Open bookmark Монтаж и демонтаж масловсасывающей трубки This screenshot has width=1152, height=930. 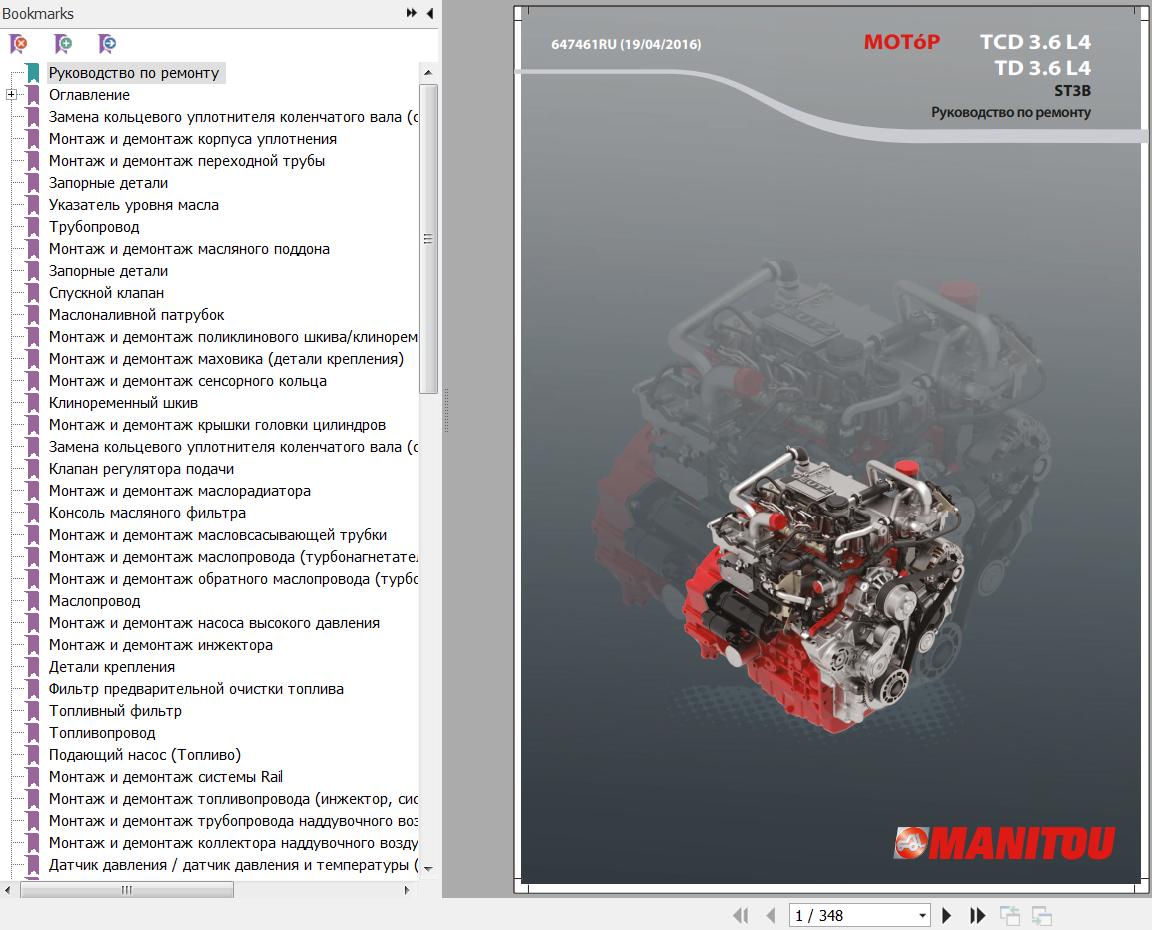(217, 536)
